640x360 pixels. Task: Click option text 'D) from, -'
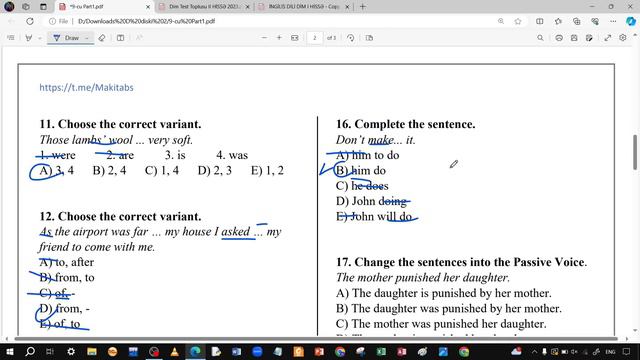point(64,309)
